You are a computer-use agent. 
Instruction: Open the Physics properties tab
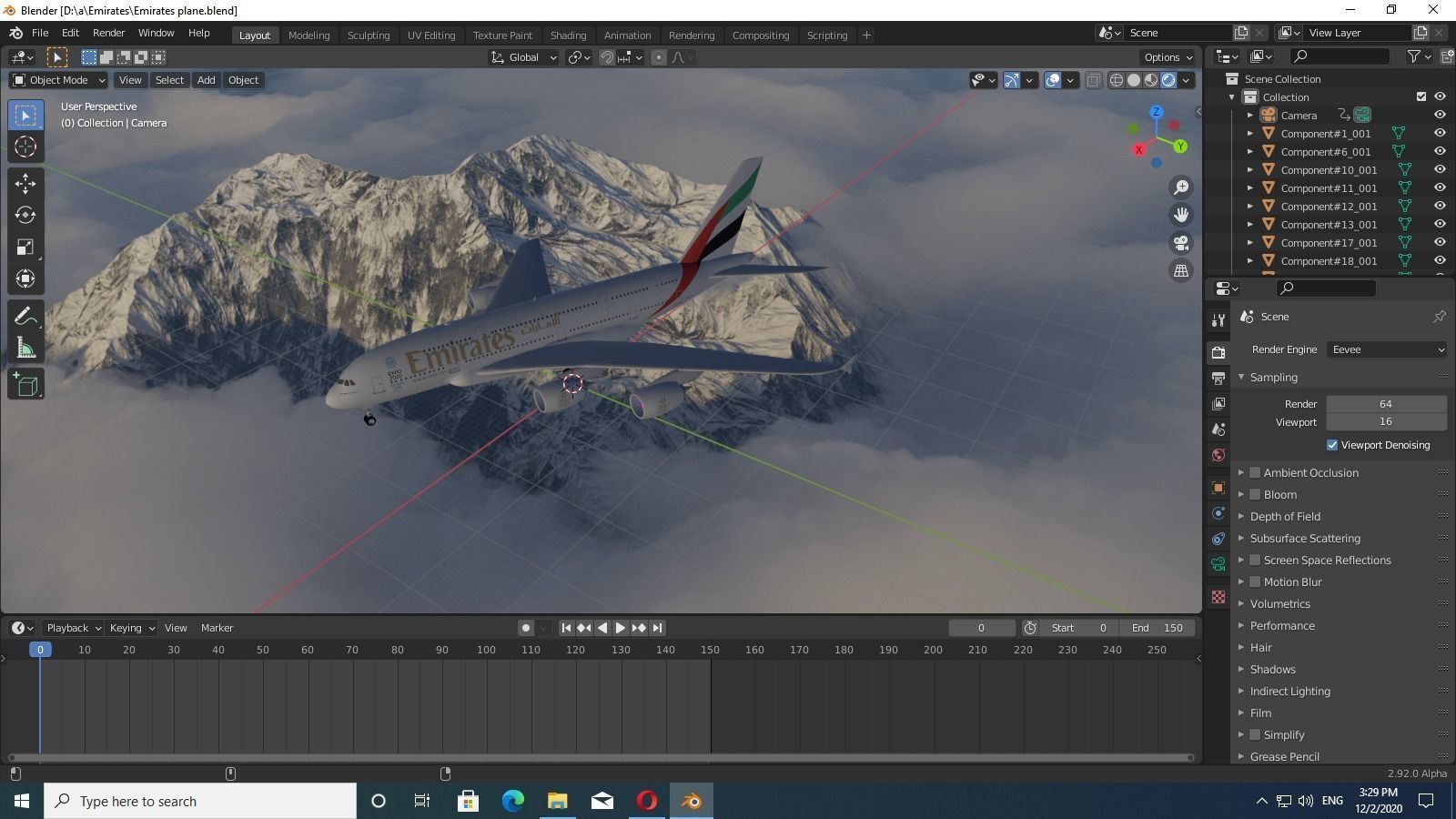[x=1218, y=513]
